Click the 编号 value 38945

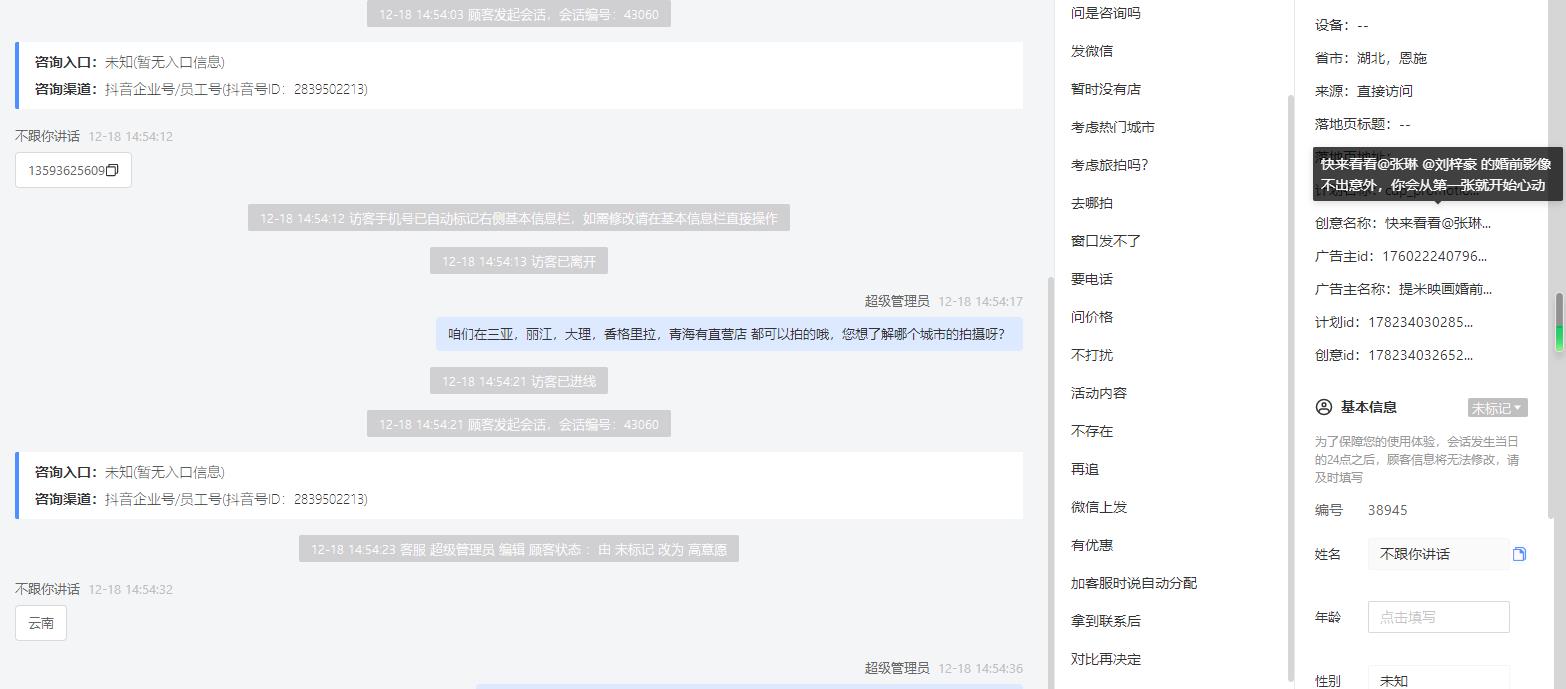(x=1388, y=510)
